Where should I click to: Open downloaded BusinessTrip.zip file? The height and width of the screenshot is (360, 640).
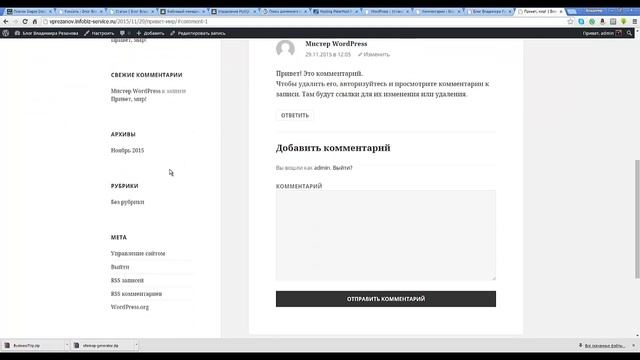33,345
